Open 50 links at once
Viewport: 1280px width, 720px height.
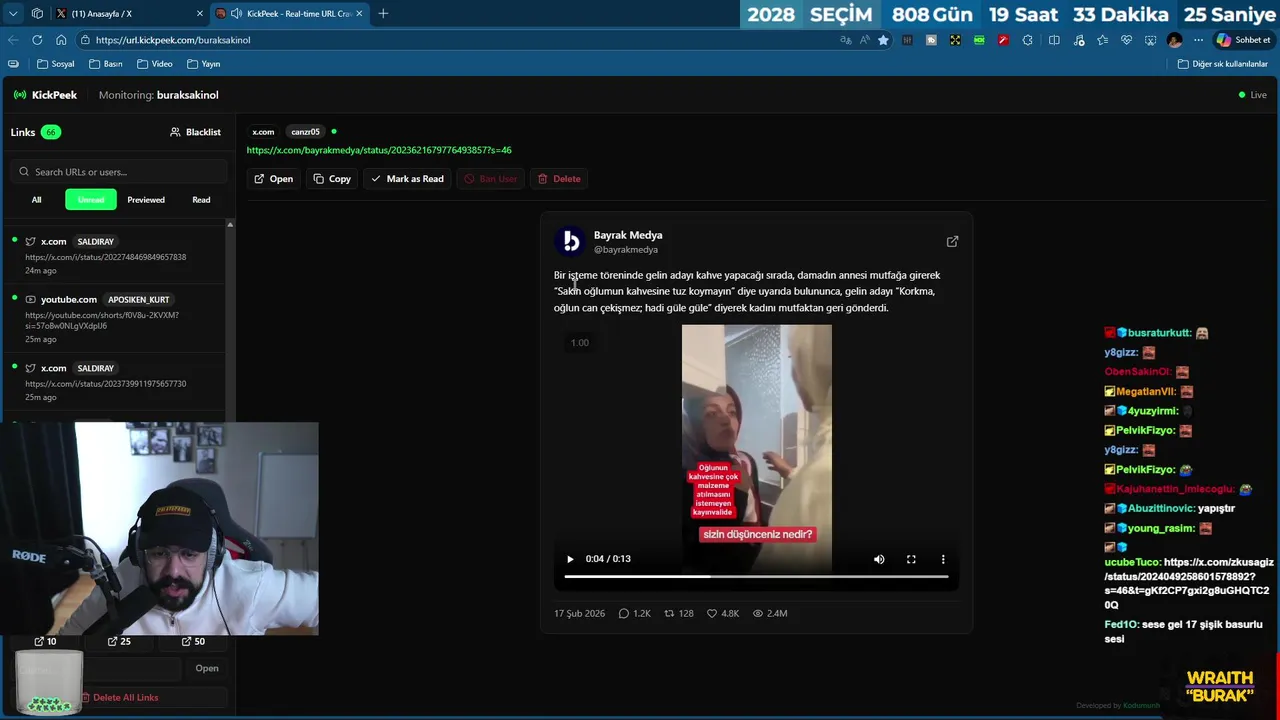tap(193, 641)
